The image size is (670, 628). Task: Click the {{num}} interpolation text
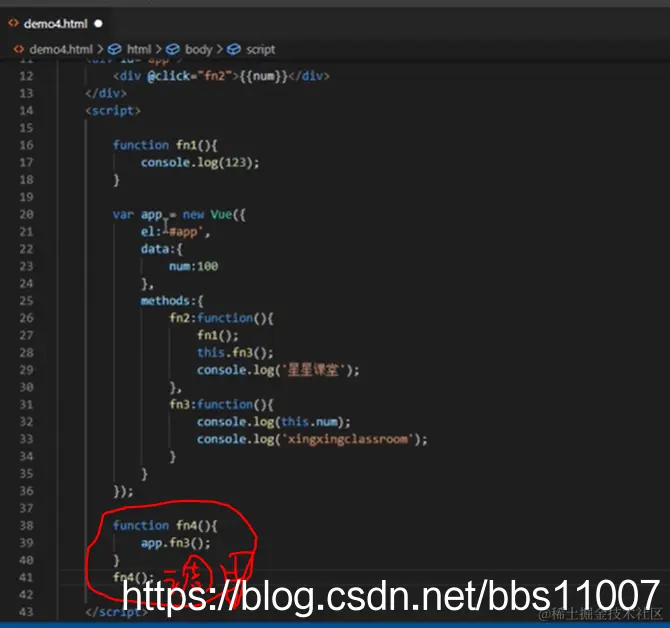click(x=264, y=76)
